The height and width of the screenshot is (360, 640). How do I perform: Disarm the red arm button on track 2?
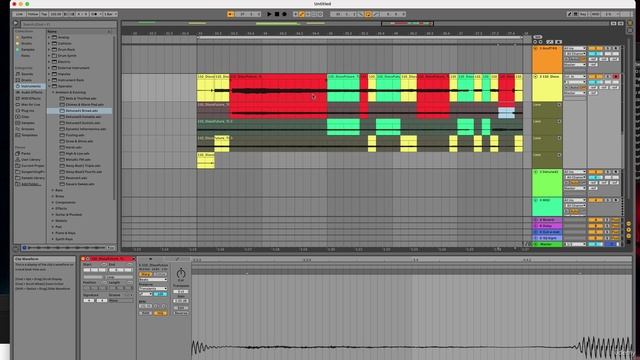coord(616,77)
